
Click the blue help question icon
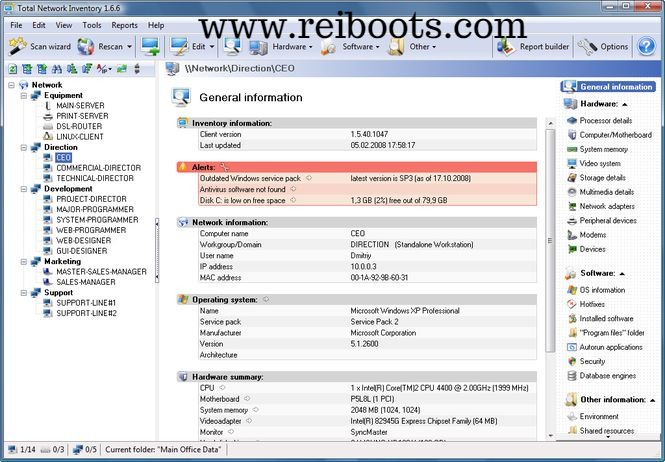click(x=646, y=47)
